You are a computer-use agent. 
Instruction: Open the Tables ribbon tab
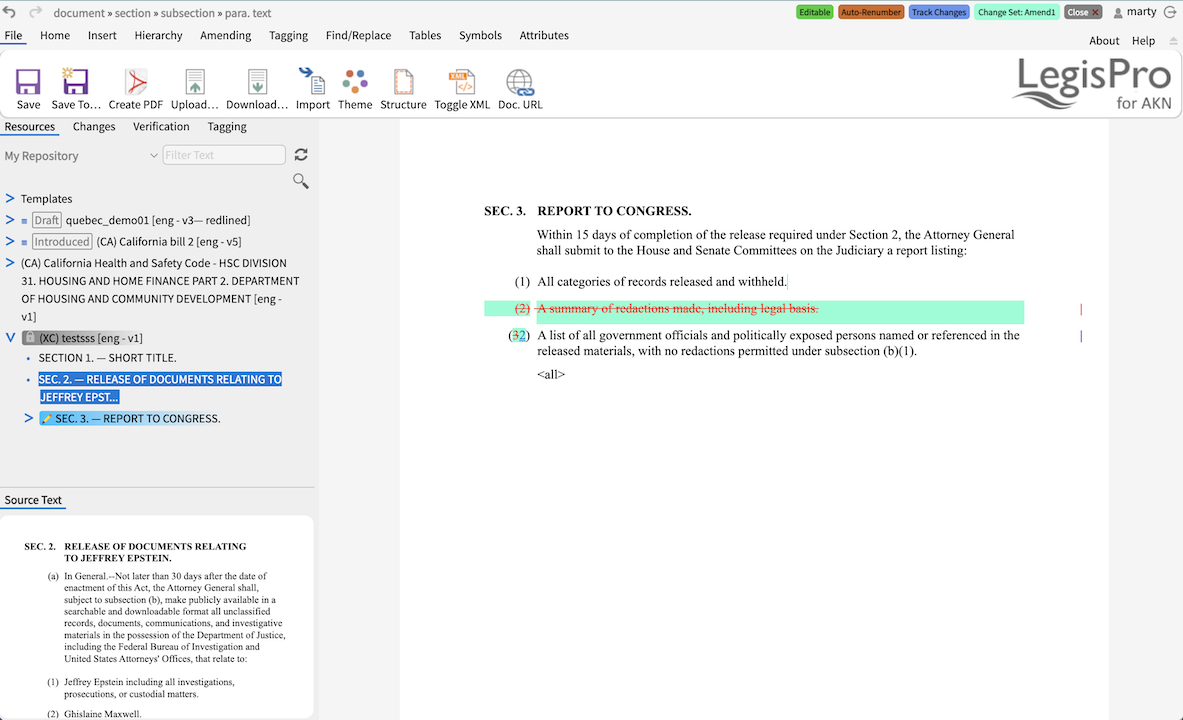pyautogui.click(x=425, y=35)
